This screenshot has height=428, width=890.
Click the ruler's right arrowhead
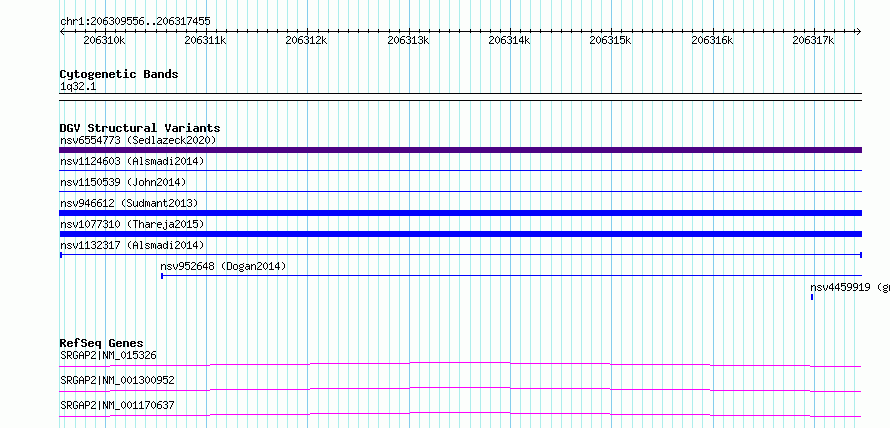pos(859,32)
